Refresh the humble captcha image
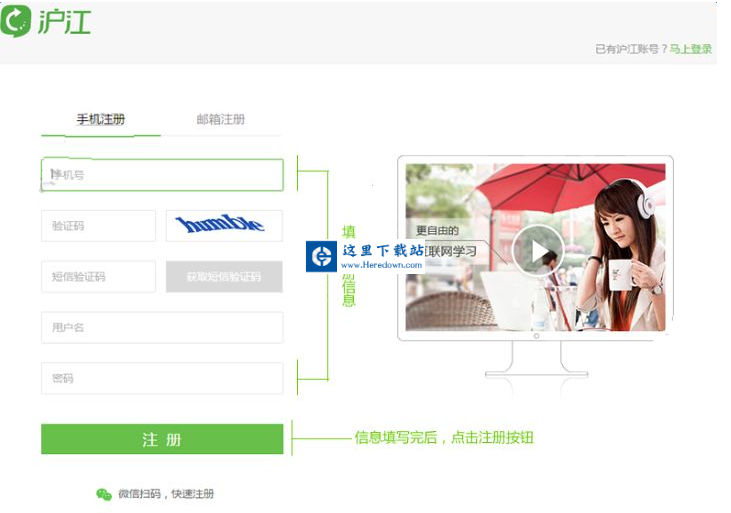The width and height of the screenshot is (731, 513). point(224,226)
